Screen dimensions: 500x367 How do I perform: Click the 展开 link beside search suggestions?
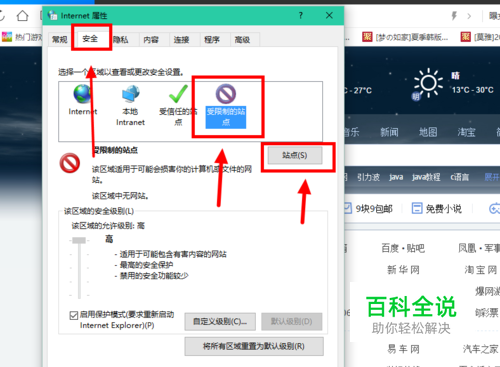point(492,177)
